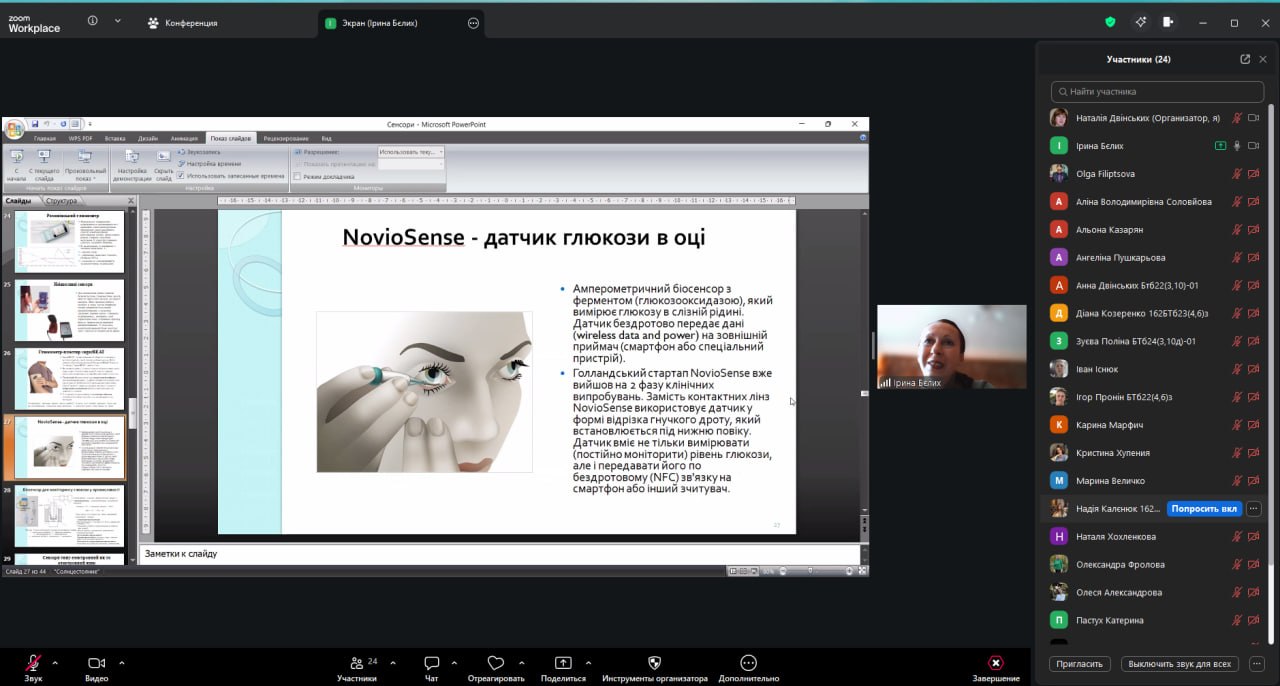This screenshot has height=686, width=1280.
Task: Toggle muted mic for Аліна Володимирівна Соловйова
Action: pyautogui.click(x=1237, y=202)
